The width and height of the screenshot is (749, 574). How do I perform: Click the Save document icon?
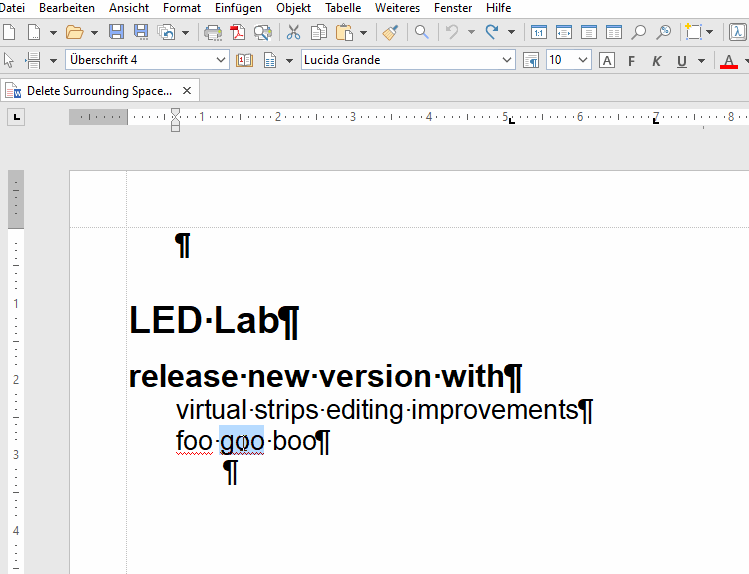[x=116, y=32]
